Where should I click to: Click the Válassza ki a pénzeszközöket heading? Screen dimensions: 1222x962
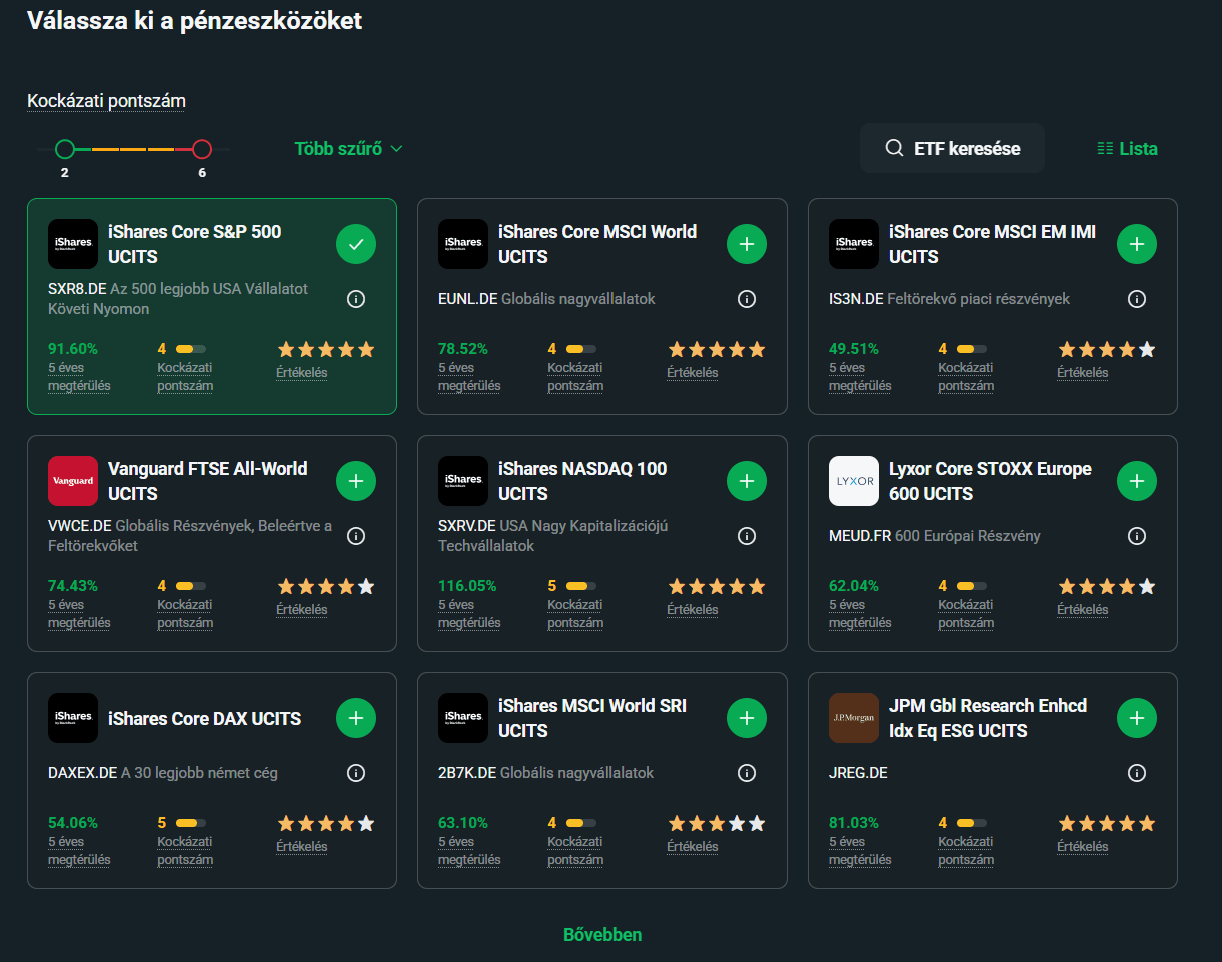[194, 20]
